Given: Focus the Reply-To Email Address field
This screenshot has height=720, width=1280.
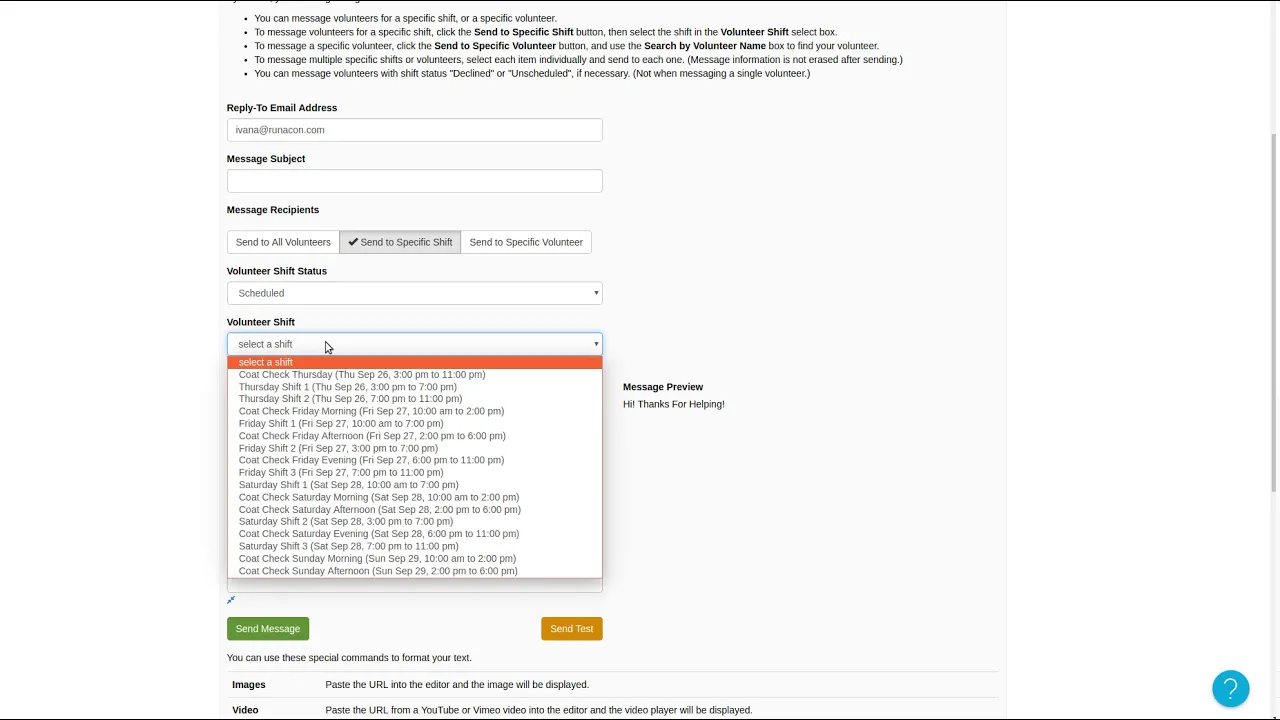Looking at the screenshot, I should click(414, 130).
